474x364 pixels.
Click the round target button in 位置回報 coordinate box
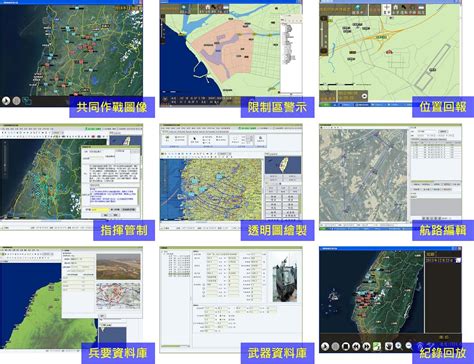coord(364,96)
